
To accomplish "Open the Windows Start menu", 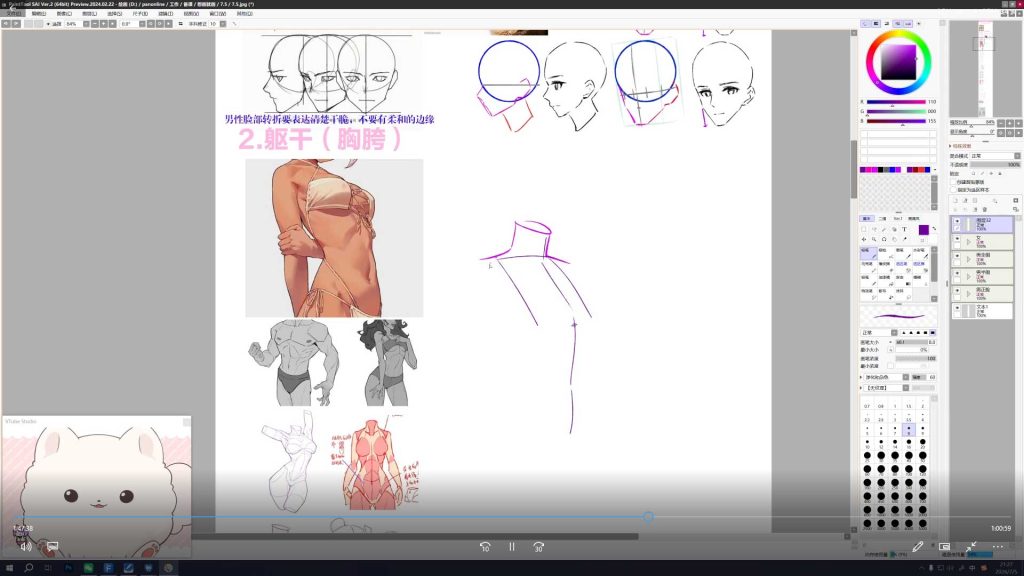I will tap(8, 568).
